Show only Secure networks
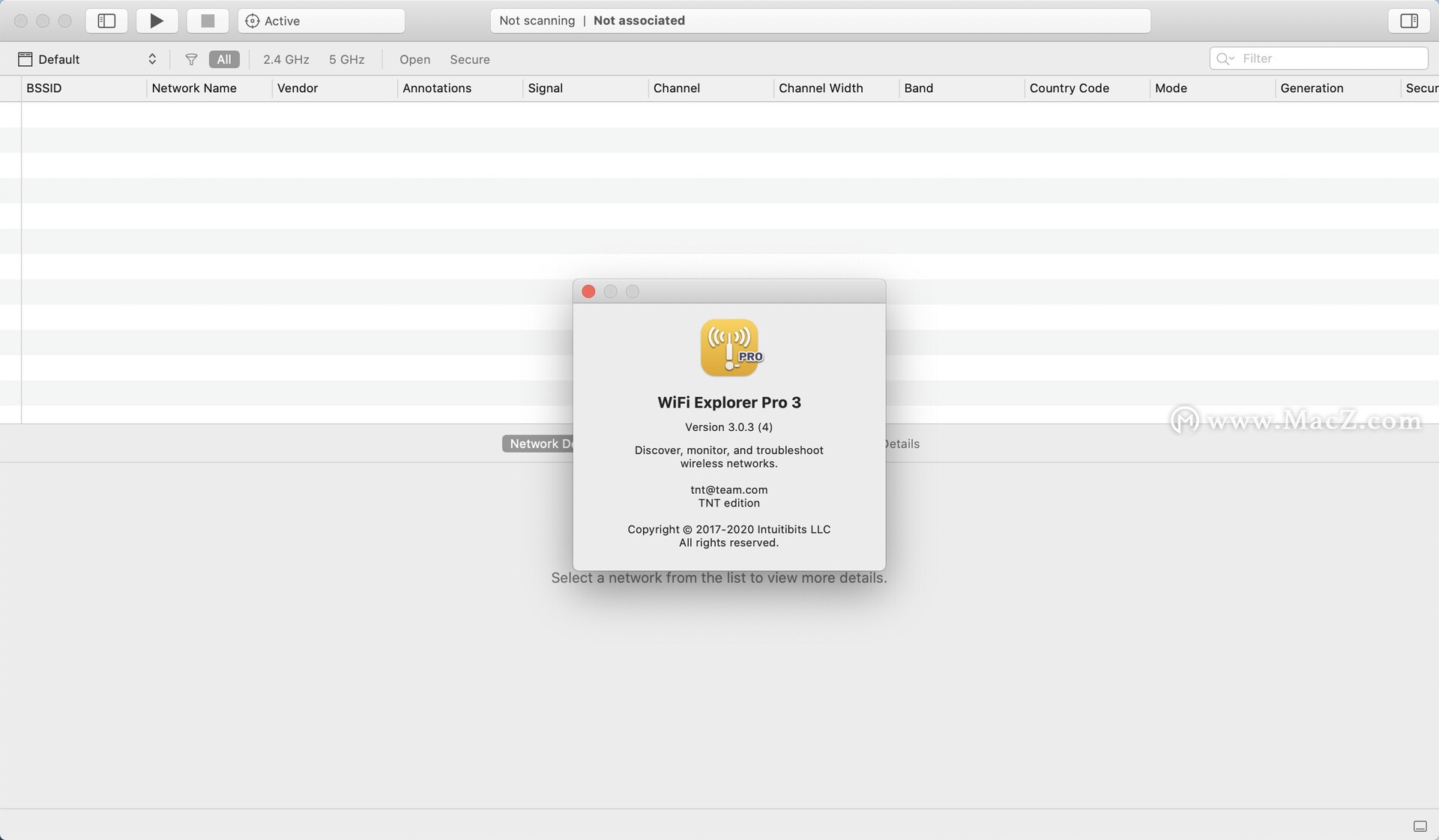The image size is (1439, 840). point(469,59)
